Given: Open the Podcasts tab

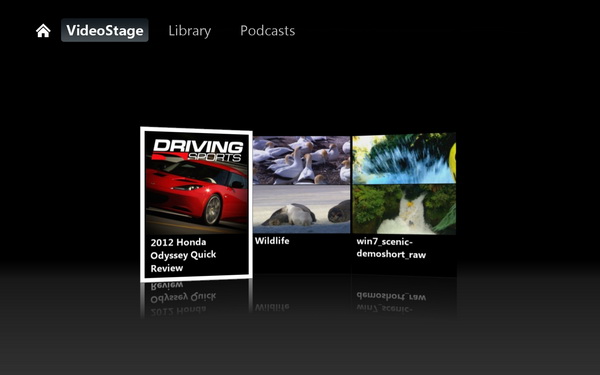Looking at the screenshot, I should (x=267, y=31).
